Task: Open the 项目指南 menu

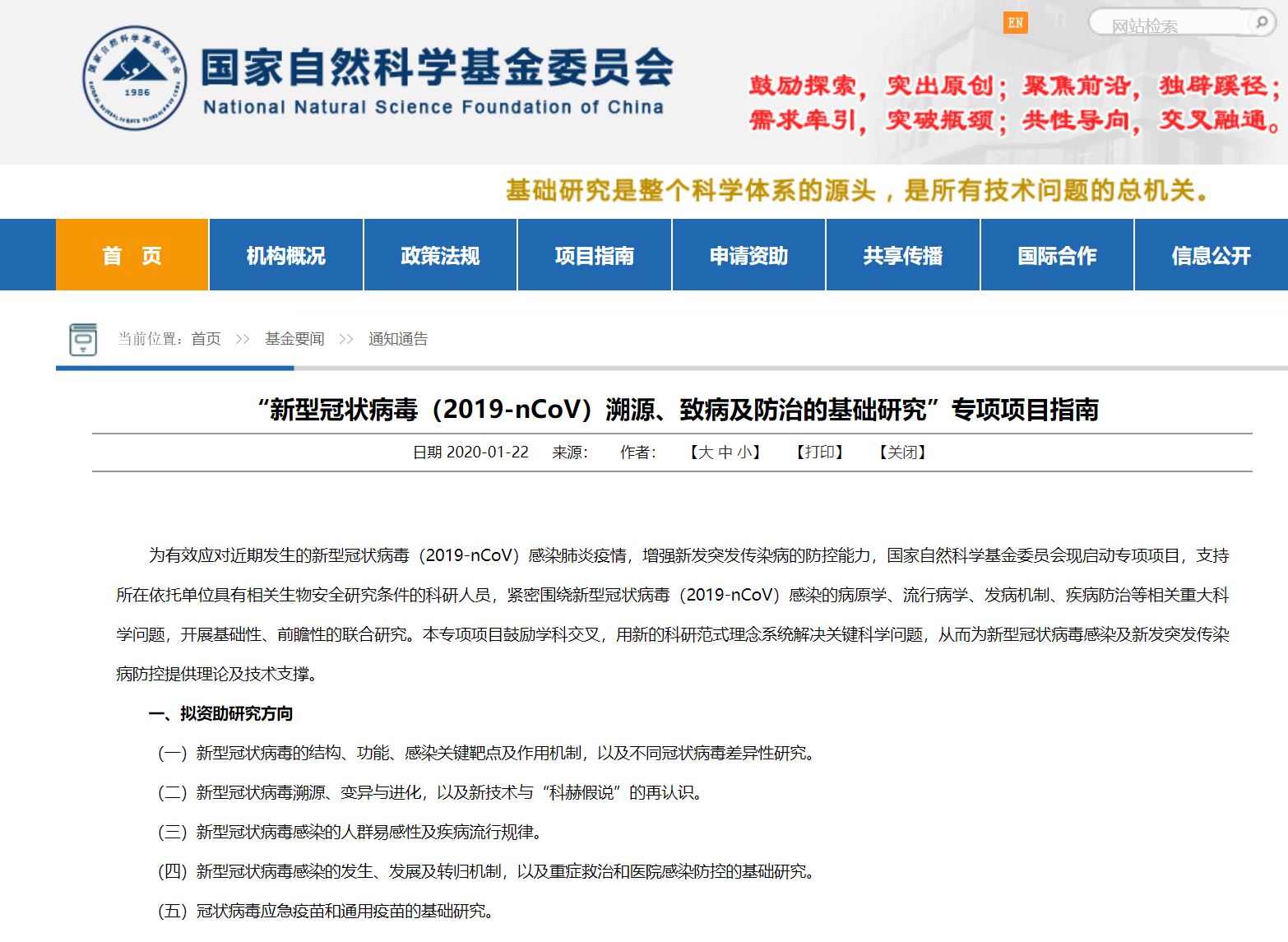Action: [594, 256]
